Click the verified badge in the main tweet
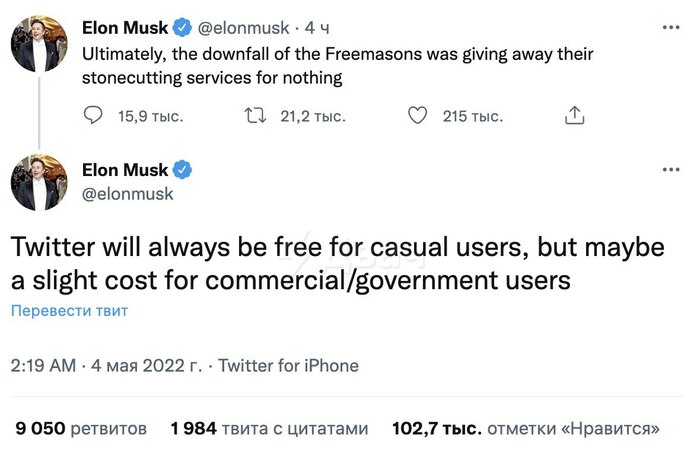The height and width of the screenshot is (454, 700). coord(184,169)
